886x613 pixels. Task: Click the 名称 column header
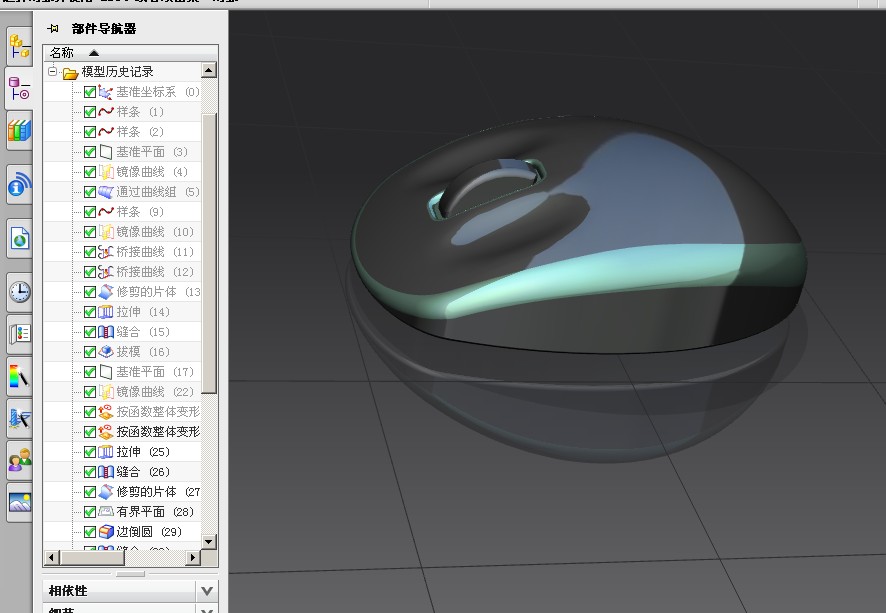pyautogui.click(x=131, y=53)
